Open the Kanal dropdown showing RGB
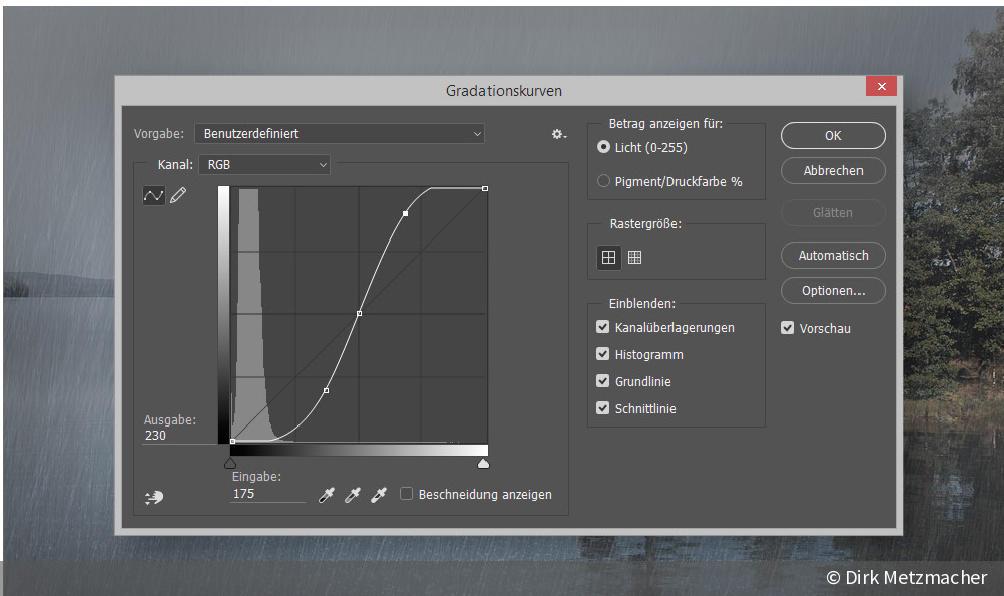 point(264,164)
